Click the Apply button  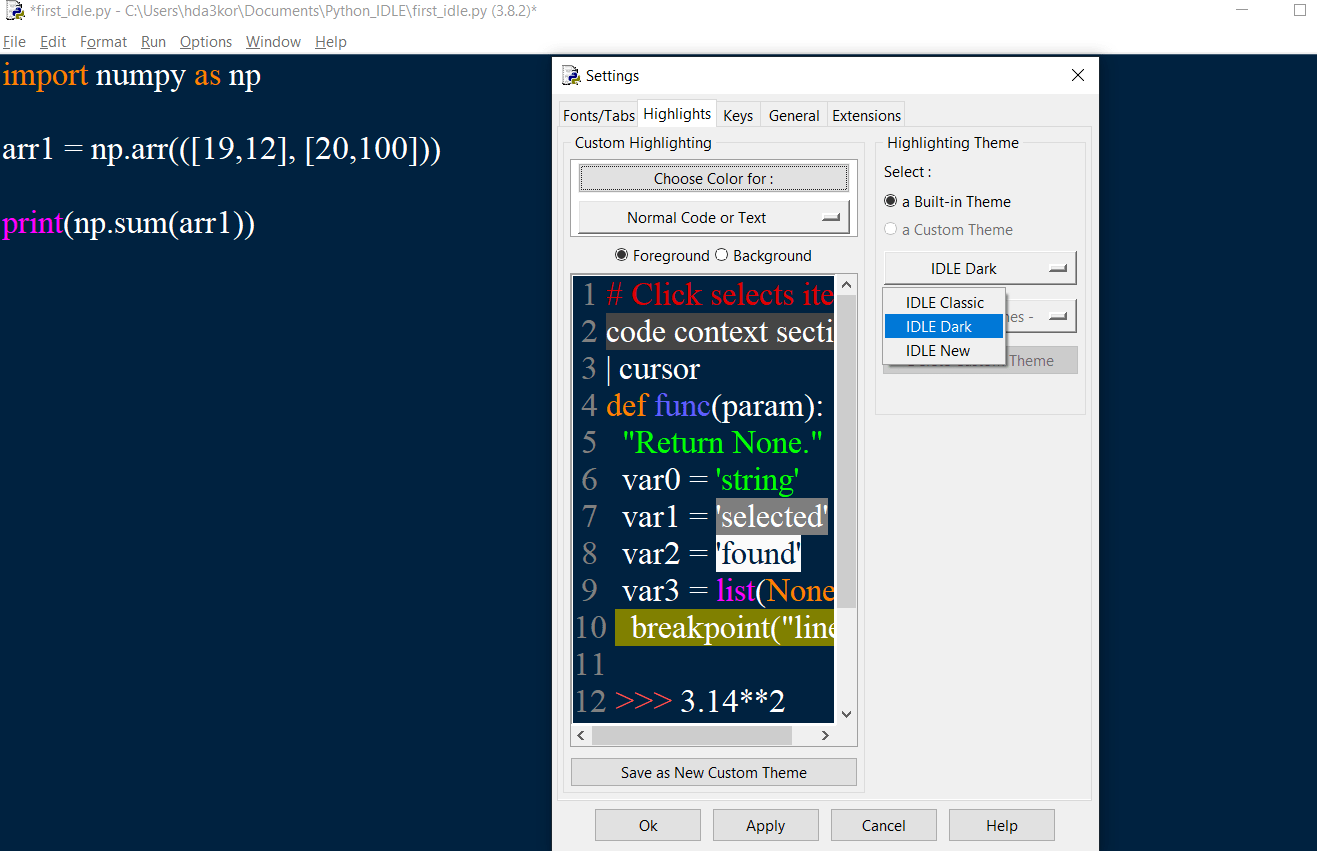(766, 825)
